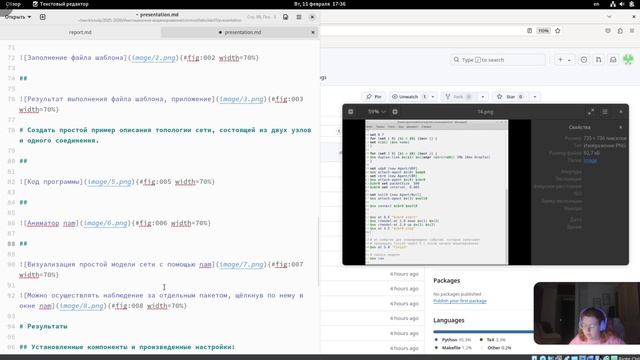Screen dimensions: 640x360
Task: Switch to the report.md tab
Action: 80,32
